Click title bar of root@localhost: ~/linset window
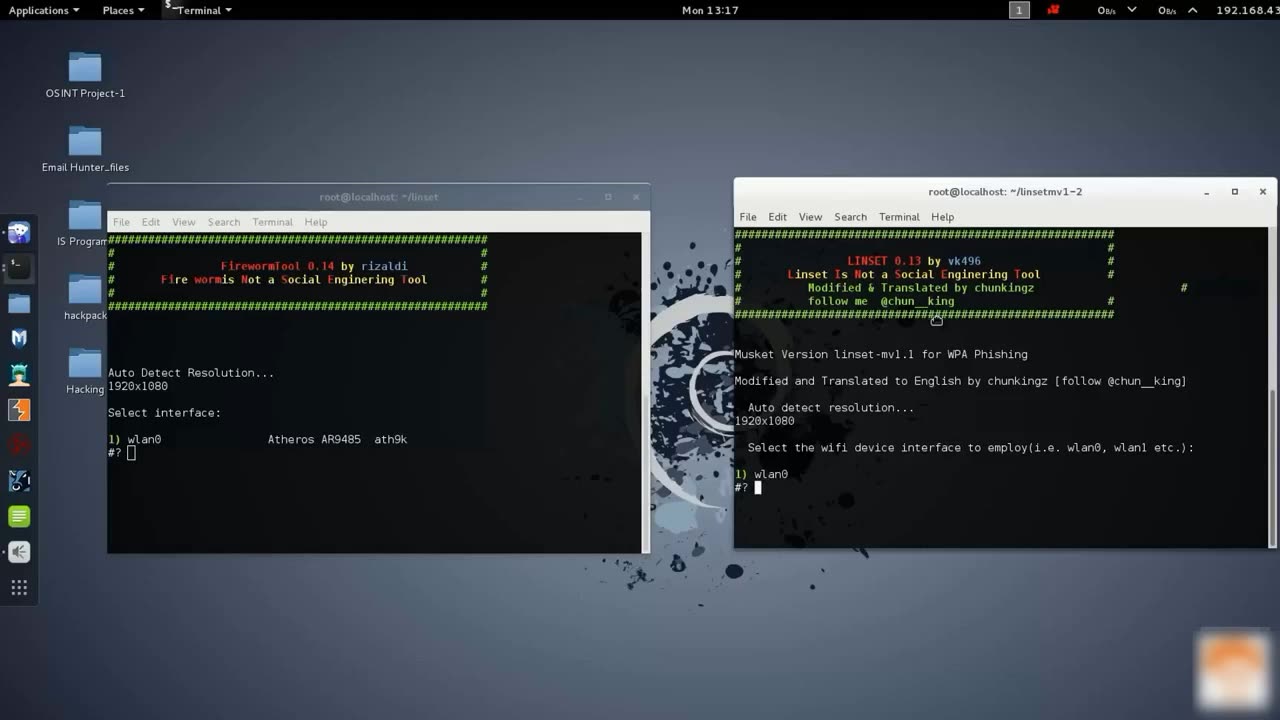This screenshot has width=1280, height=720. click(x=378, y=197)
